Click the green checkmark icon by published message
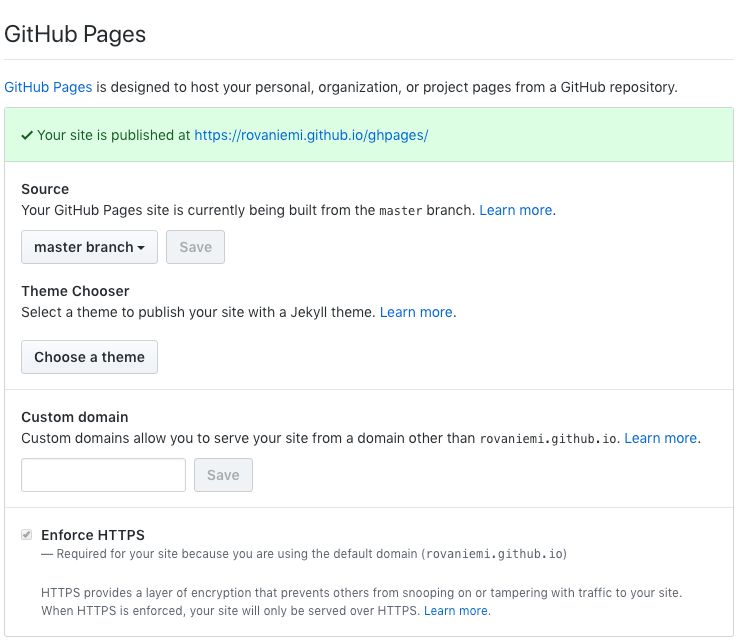 click(27, 135)
